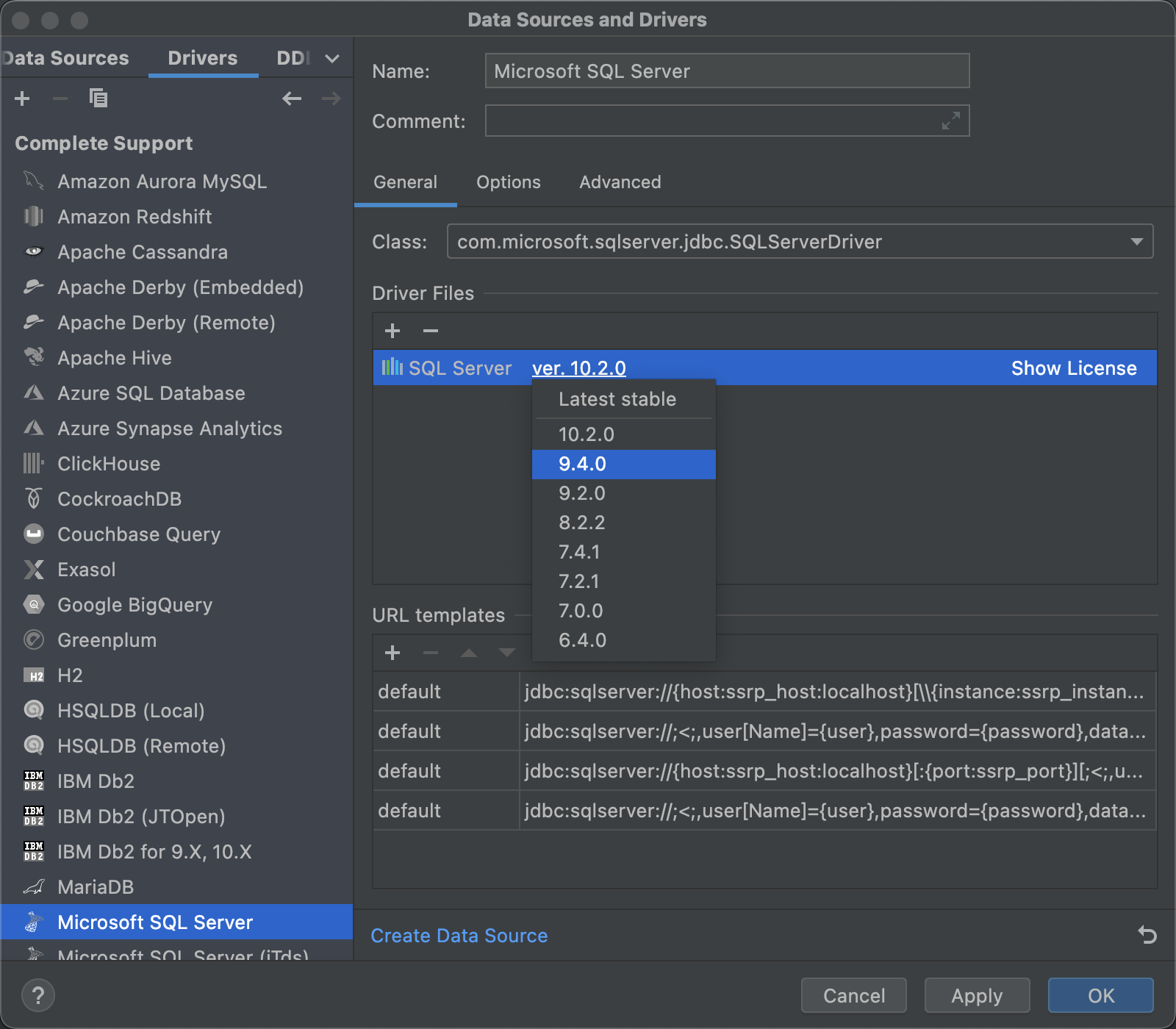Viewport: 1176px width, 1029px height.
Task: Navigate forward with the right arrow
Action: click(x=331, y=98)
